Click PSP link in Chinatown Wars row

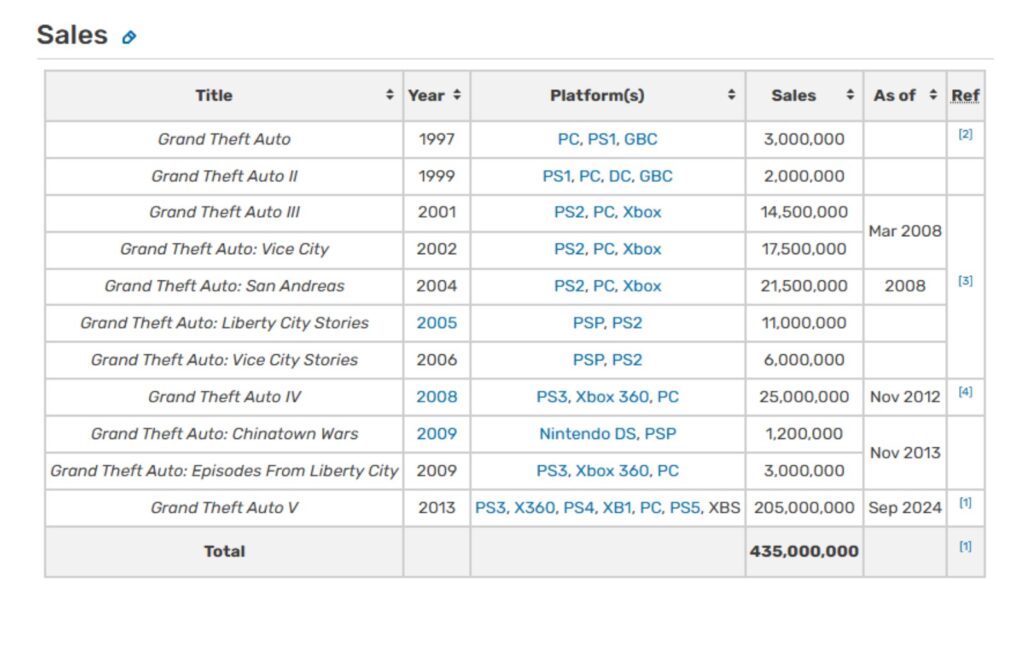pos(660,434)
